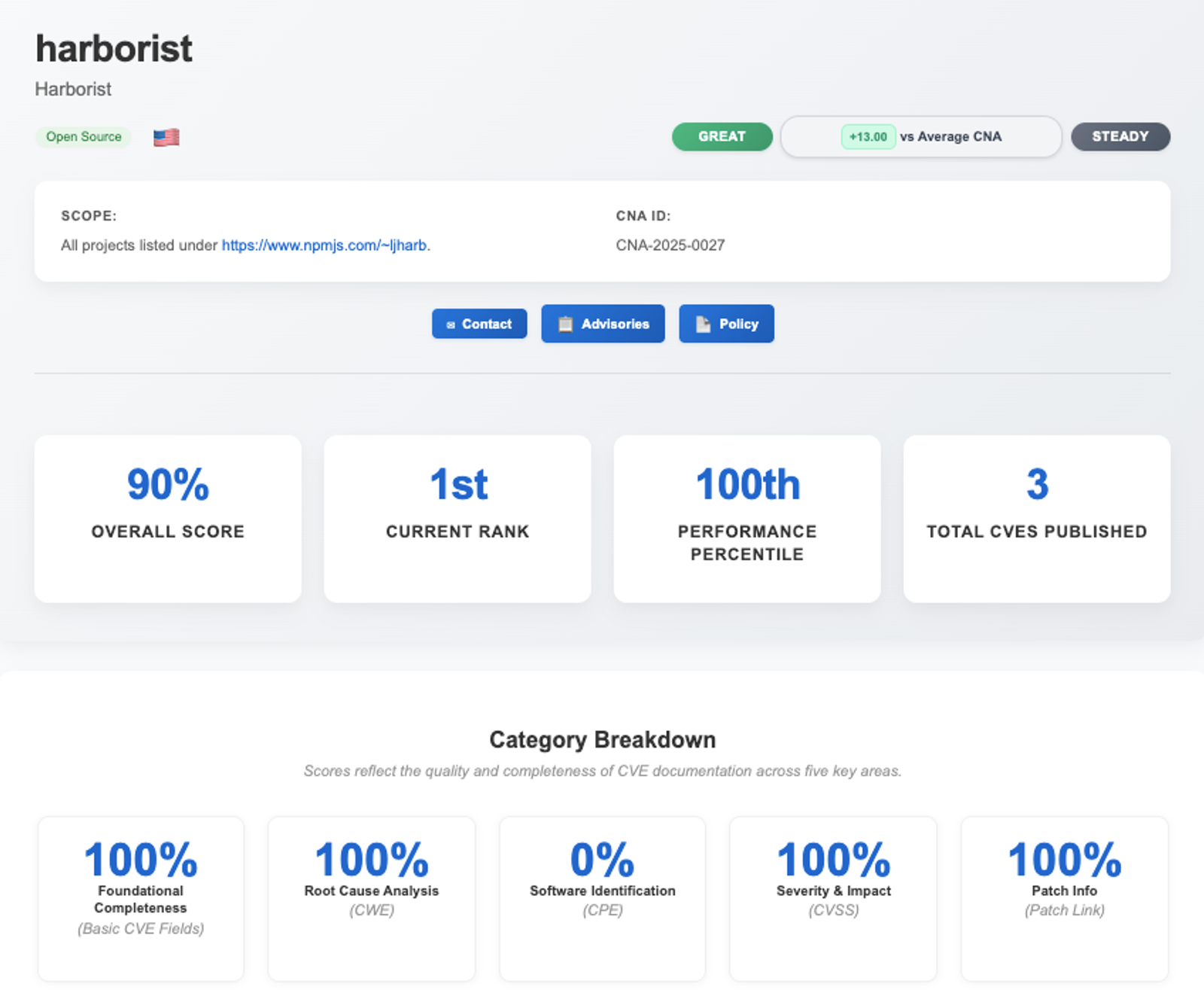Open the Severity & Impact (CVSS) card
Viewport: 1204px width, 996px height.
click(x=834, y=899)
